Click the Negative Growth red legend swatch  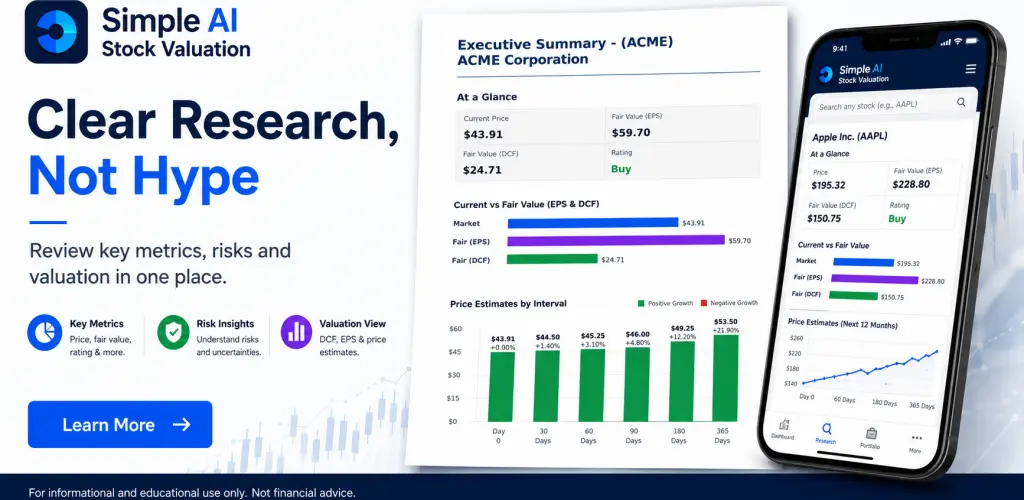coord(704,303)
